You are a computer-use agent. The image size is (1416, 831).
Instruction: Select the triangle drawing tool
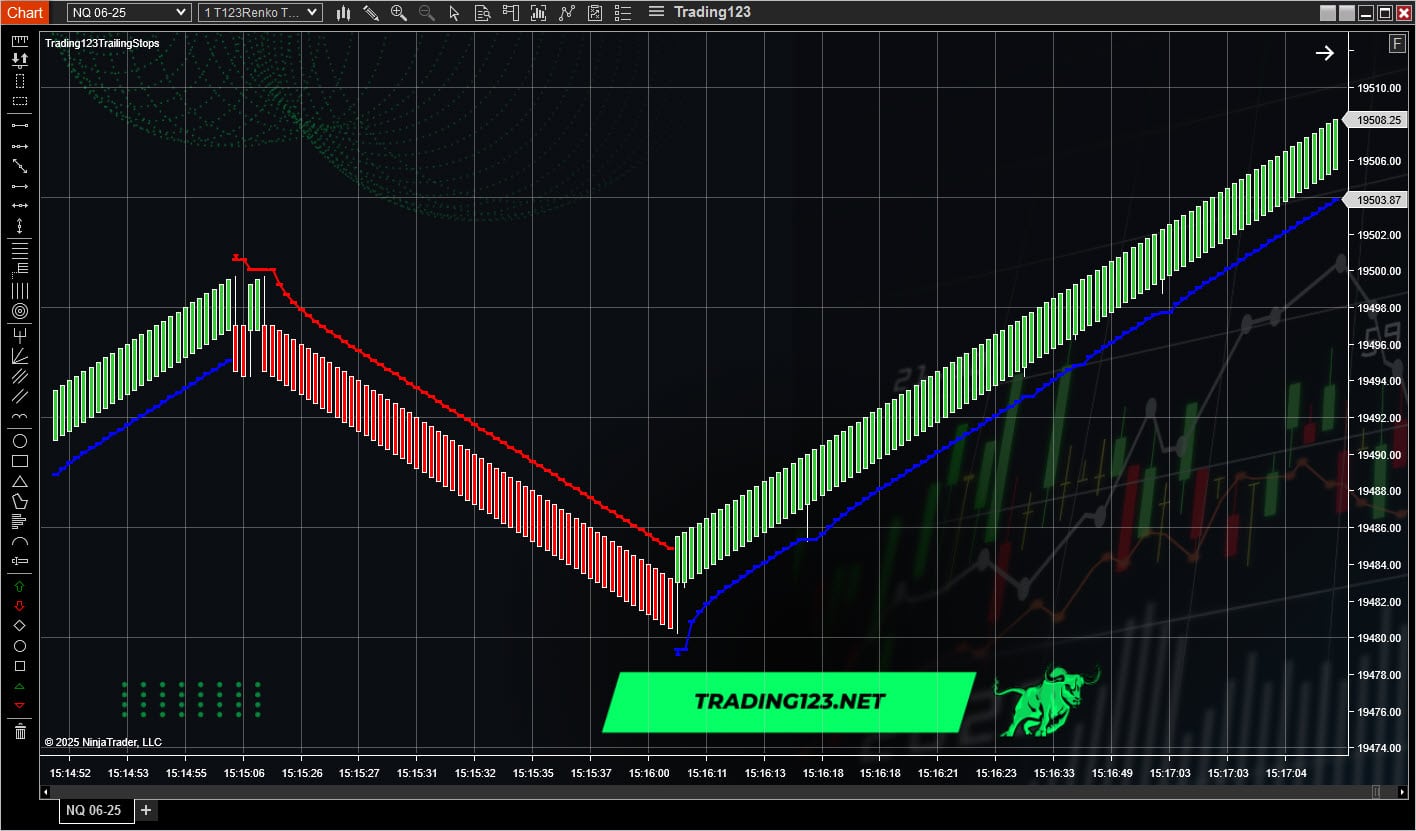tap(19, 482)
